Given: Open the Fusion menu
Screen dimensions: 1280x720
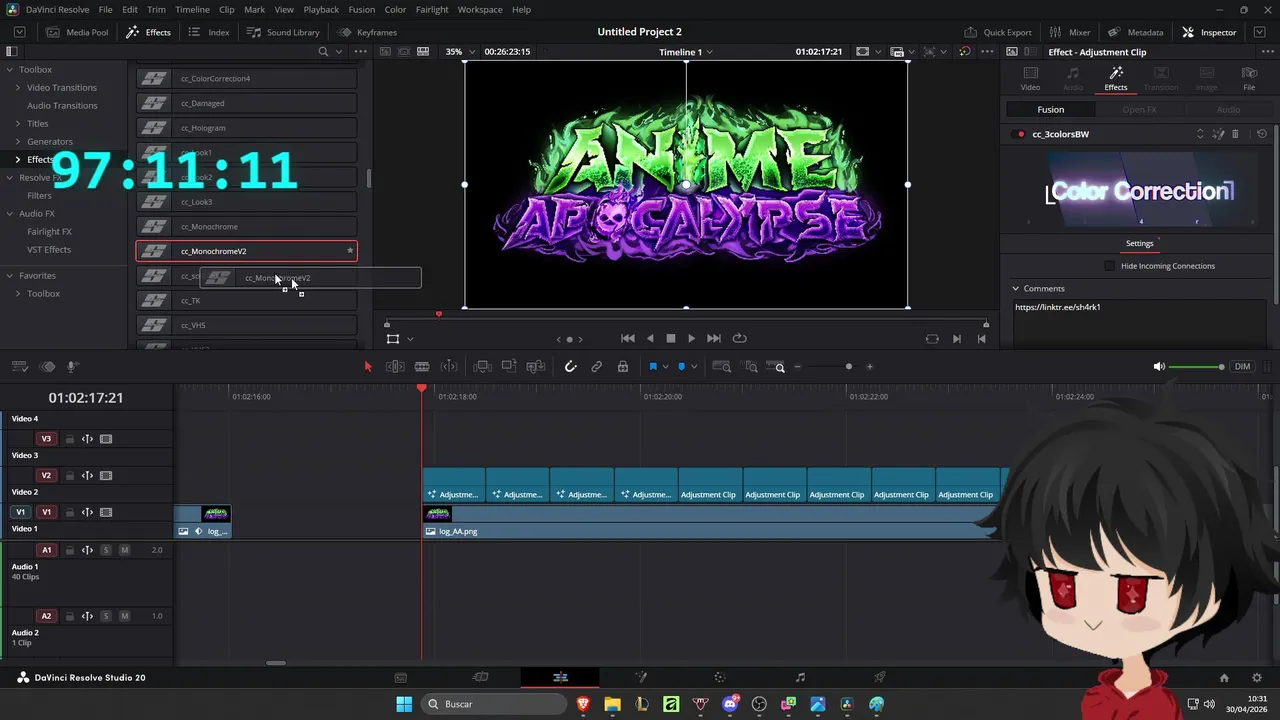Looking at the screenshot, I should click(x=362, y=9).
